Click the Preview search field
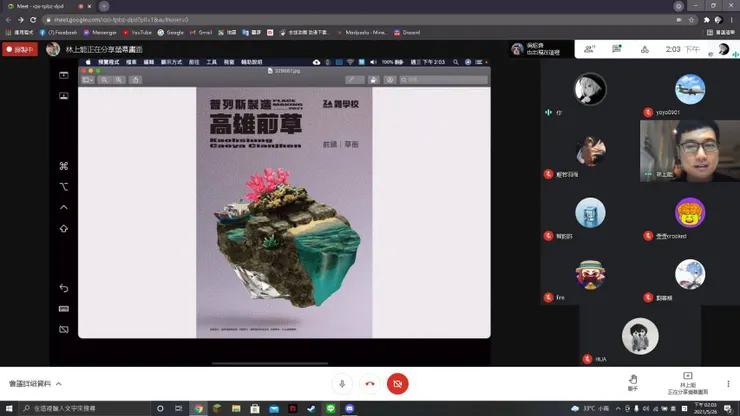The width and height of the screenshot is (740, 416). click(443, 80)
